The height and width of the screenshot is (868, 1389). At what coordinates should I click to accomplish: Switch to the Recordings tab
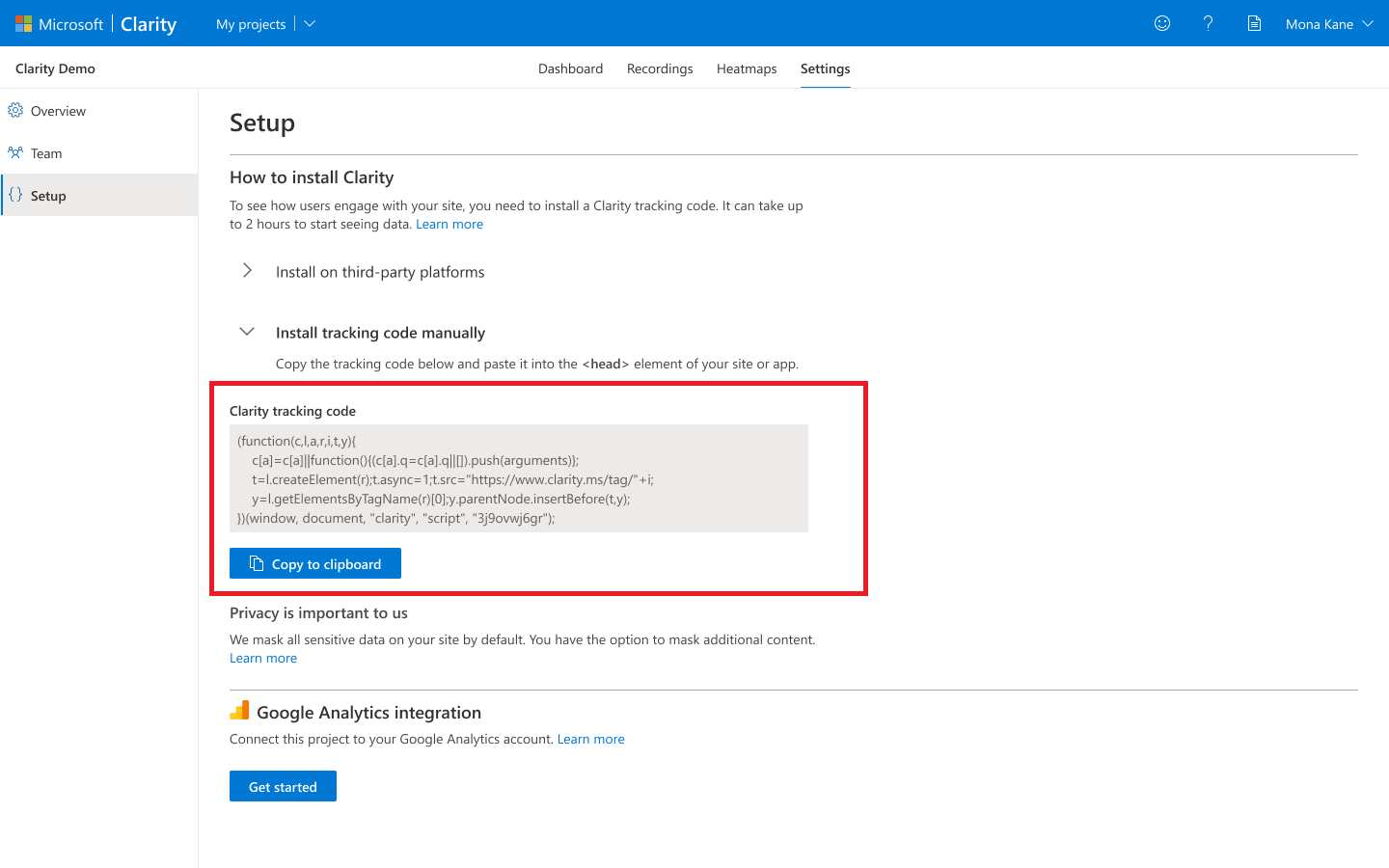tap(660, 68)
